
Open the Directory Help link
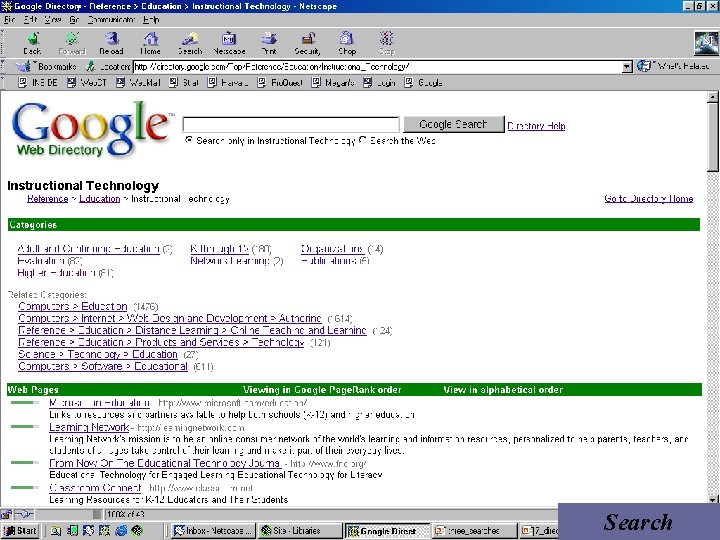click(536, 126)
